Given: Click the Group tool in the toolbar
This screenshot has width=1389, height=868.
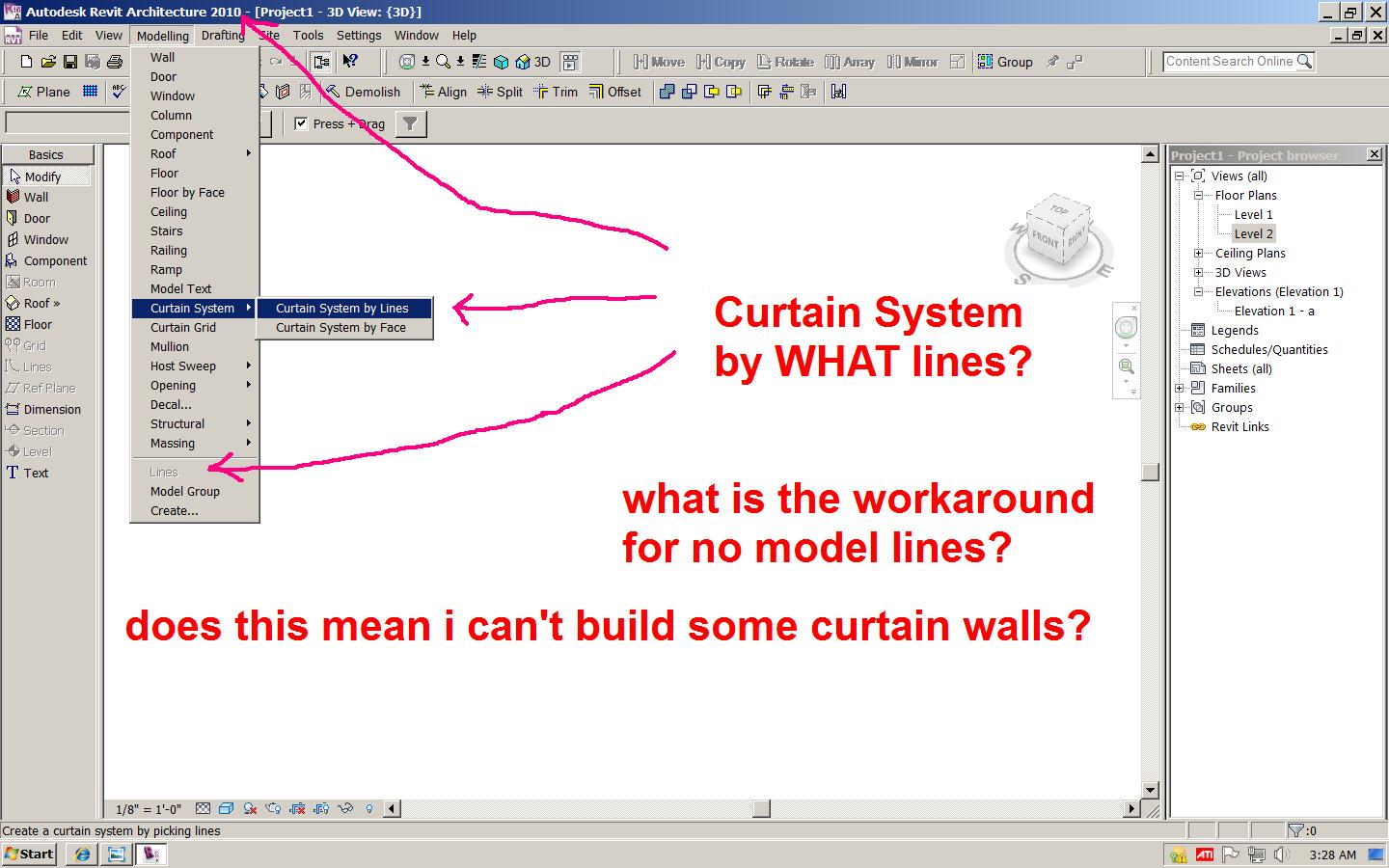Looking at the screenshot, I should click(x=1005, y=62).
